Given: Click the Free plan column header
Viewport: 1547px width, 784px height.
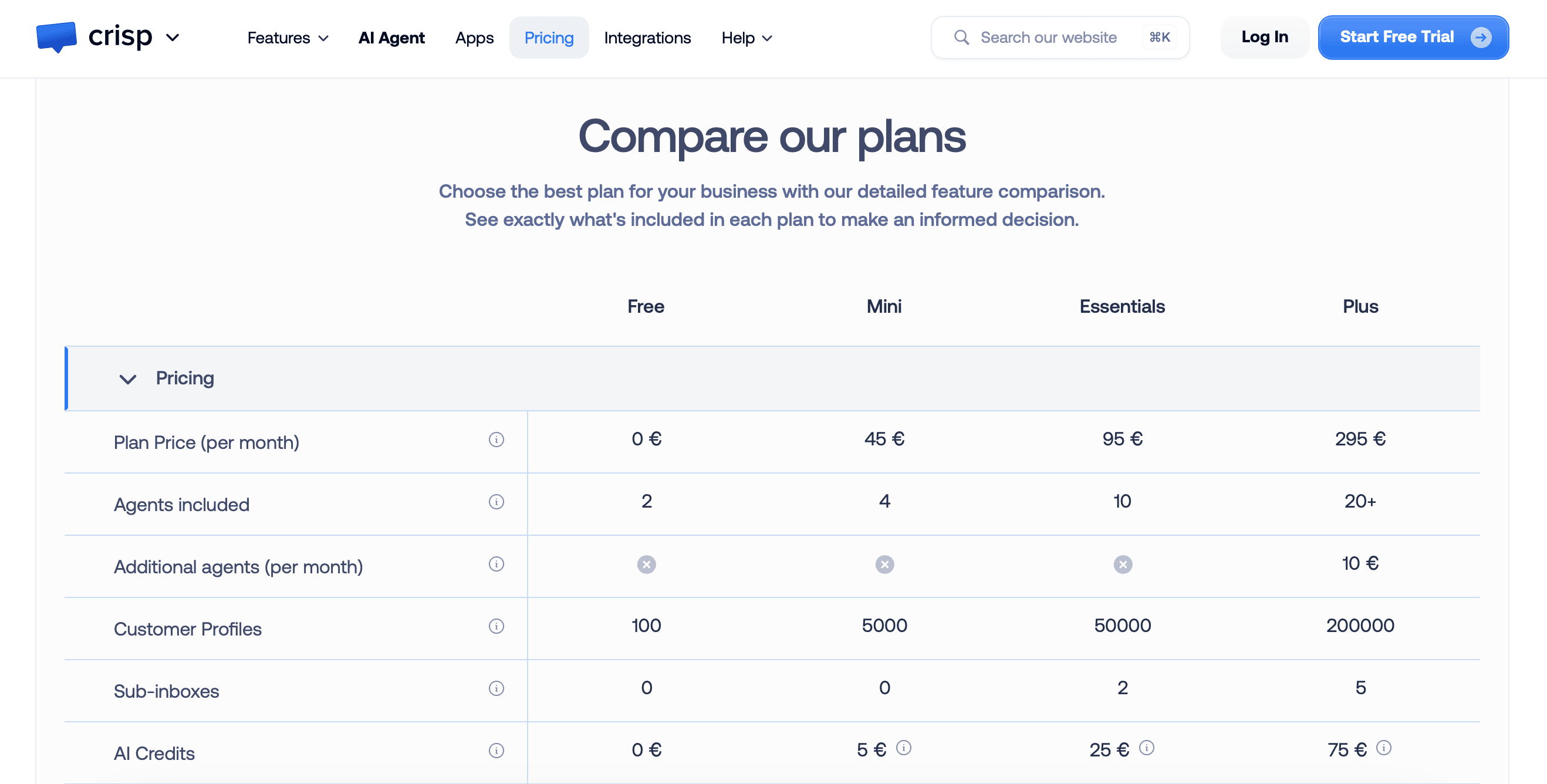Looking at the screenshot, I should point(646,306).
